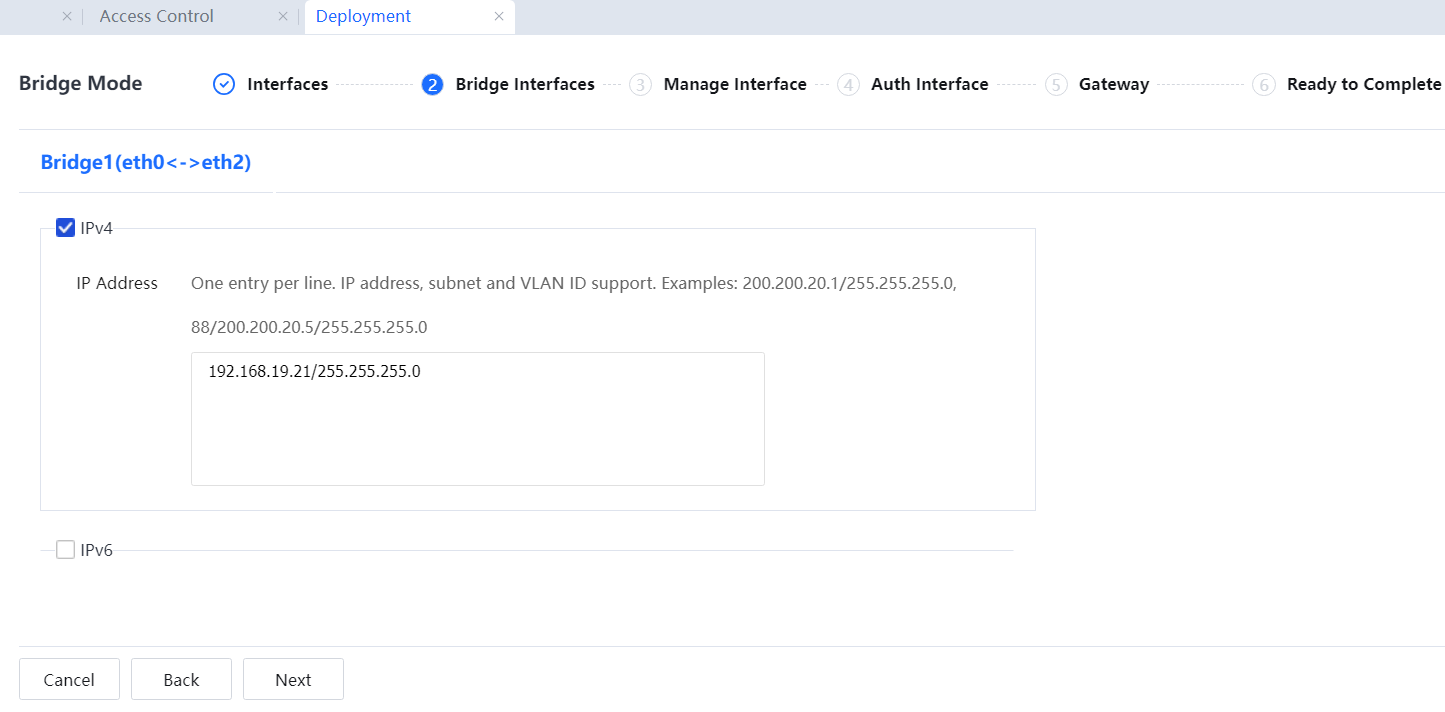This screenshot has height=712, width=1445.
Task: Select the Deployment tab
Action: [x=364, y=17]
